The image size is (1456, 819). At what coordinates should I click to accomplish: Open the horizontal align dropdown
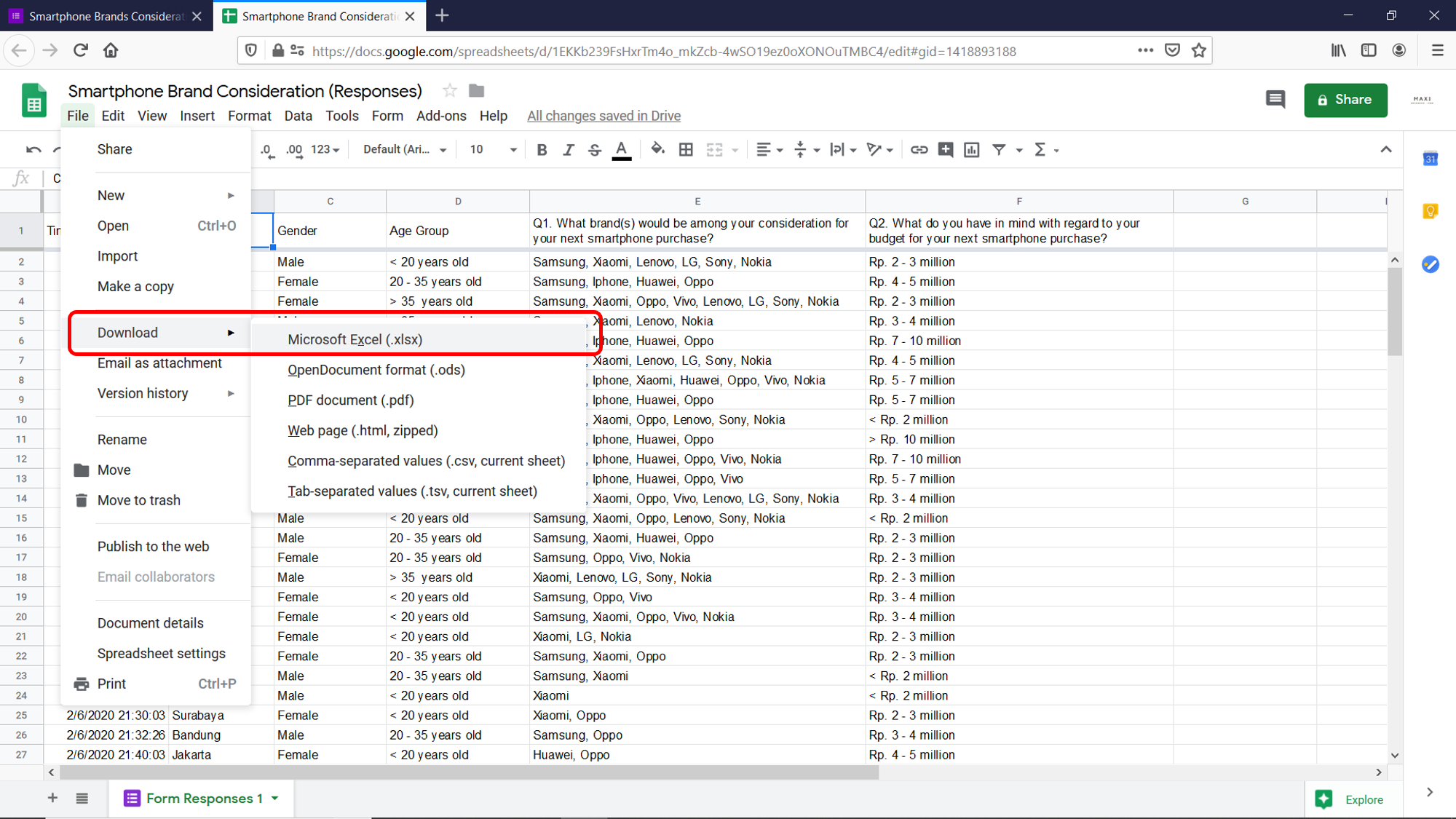click(769, 150)
